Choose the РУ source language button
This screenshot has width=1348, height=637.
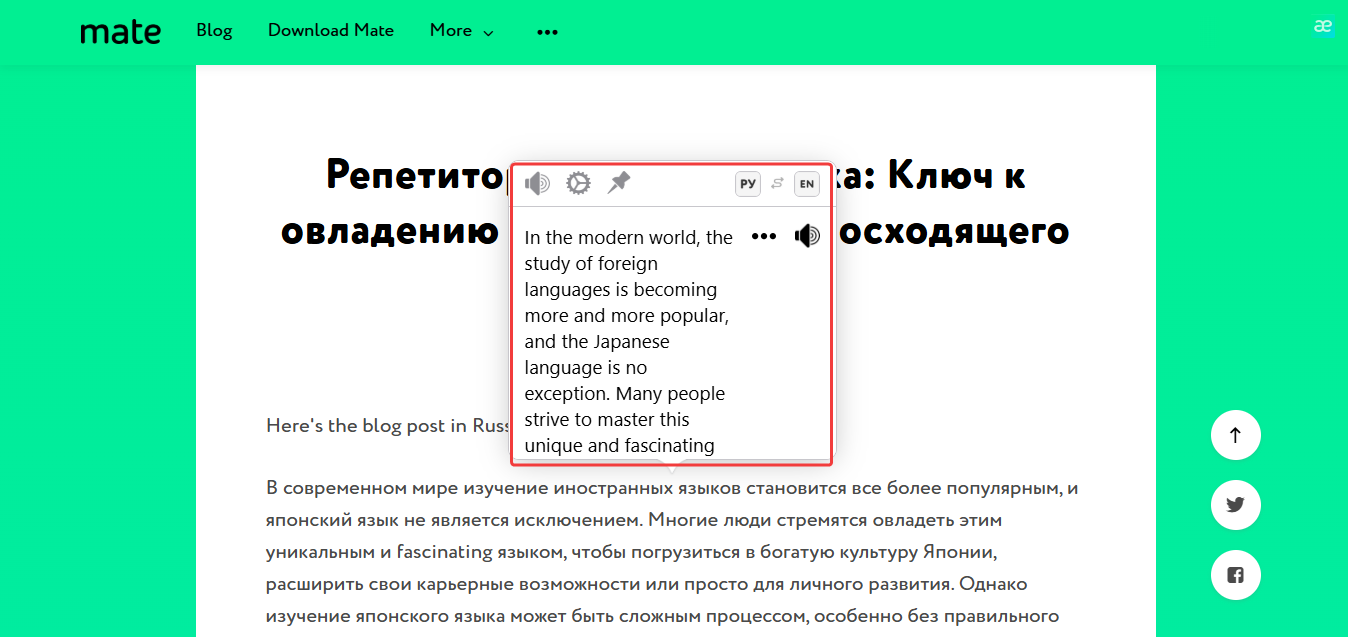point(748,184)
